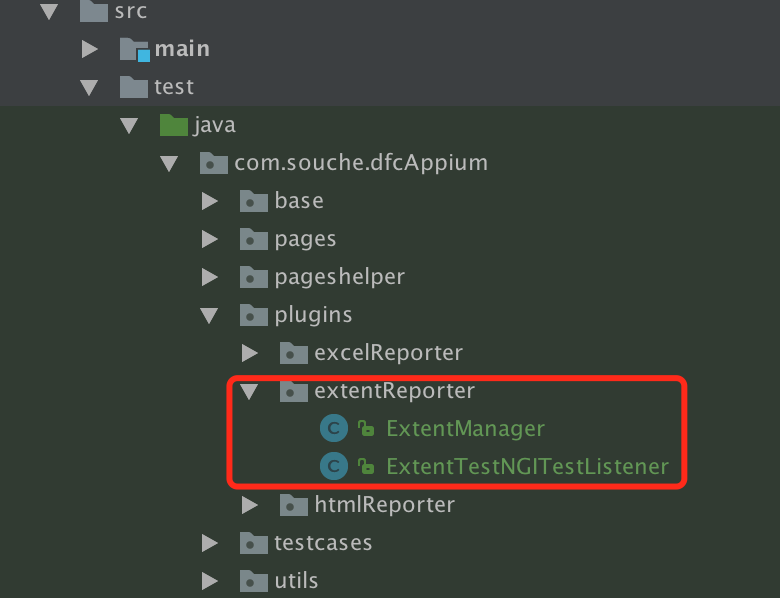
Task: Collapse the test folder arrow
Action: point(89,88)
